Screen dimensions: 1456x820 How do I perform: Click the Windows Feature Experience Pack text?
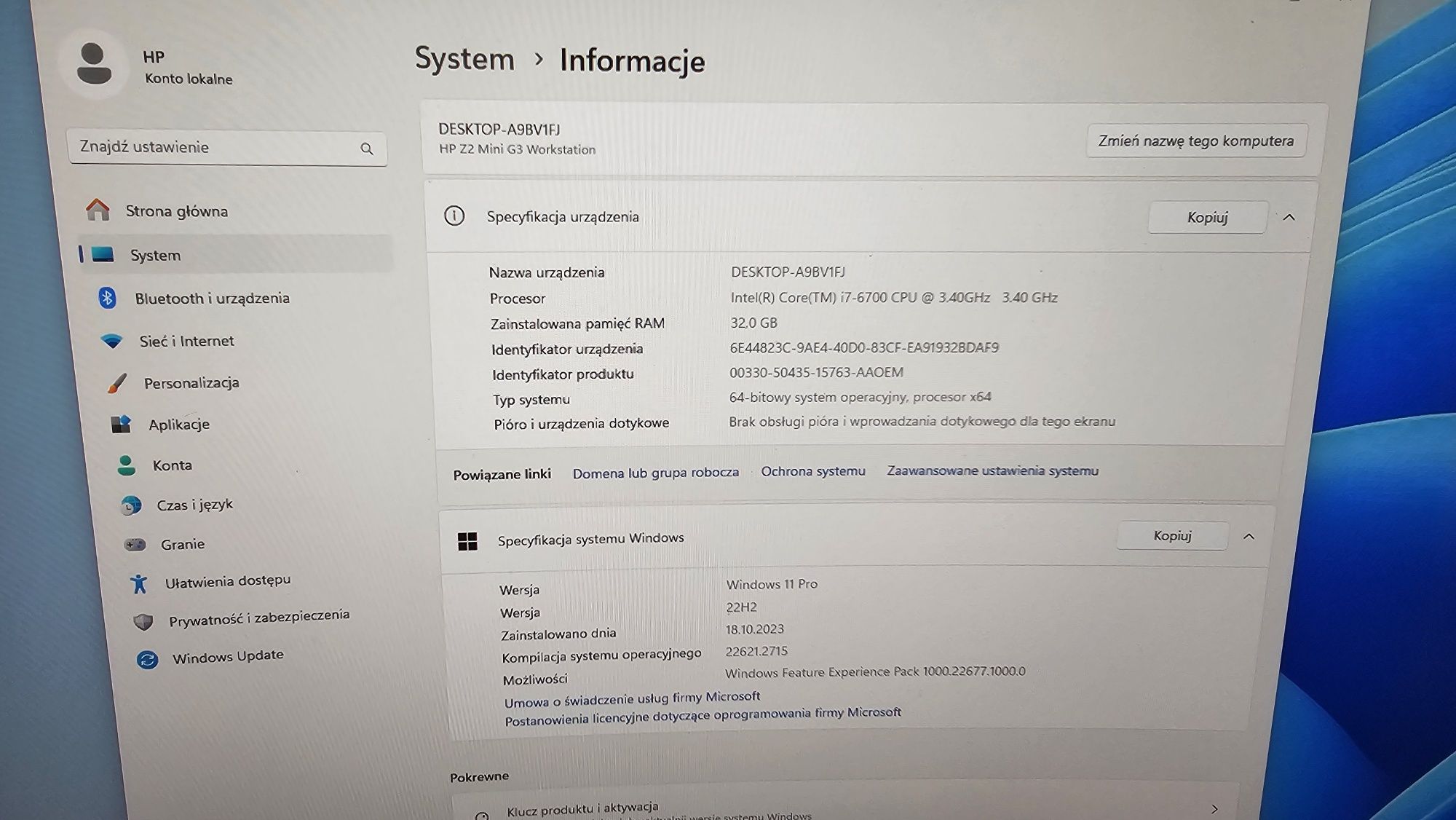coord(875,671)
